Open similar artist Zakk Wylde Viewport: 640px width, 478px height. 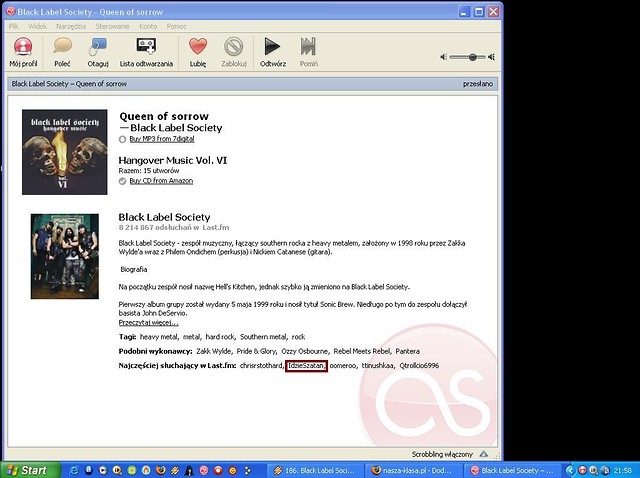[213, 351]
